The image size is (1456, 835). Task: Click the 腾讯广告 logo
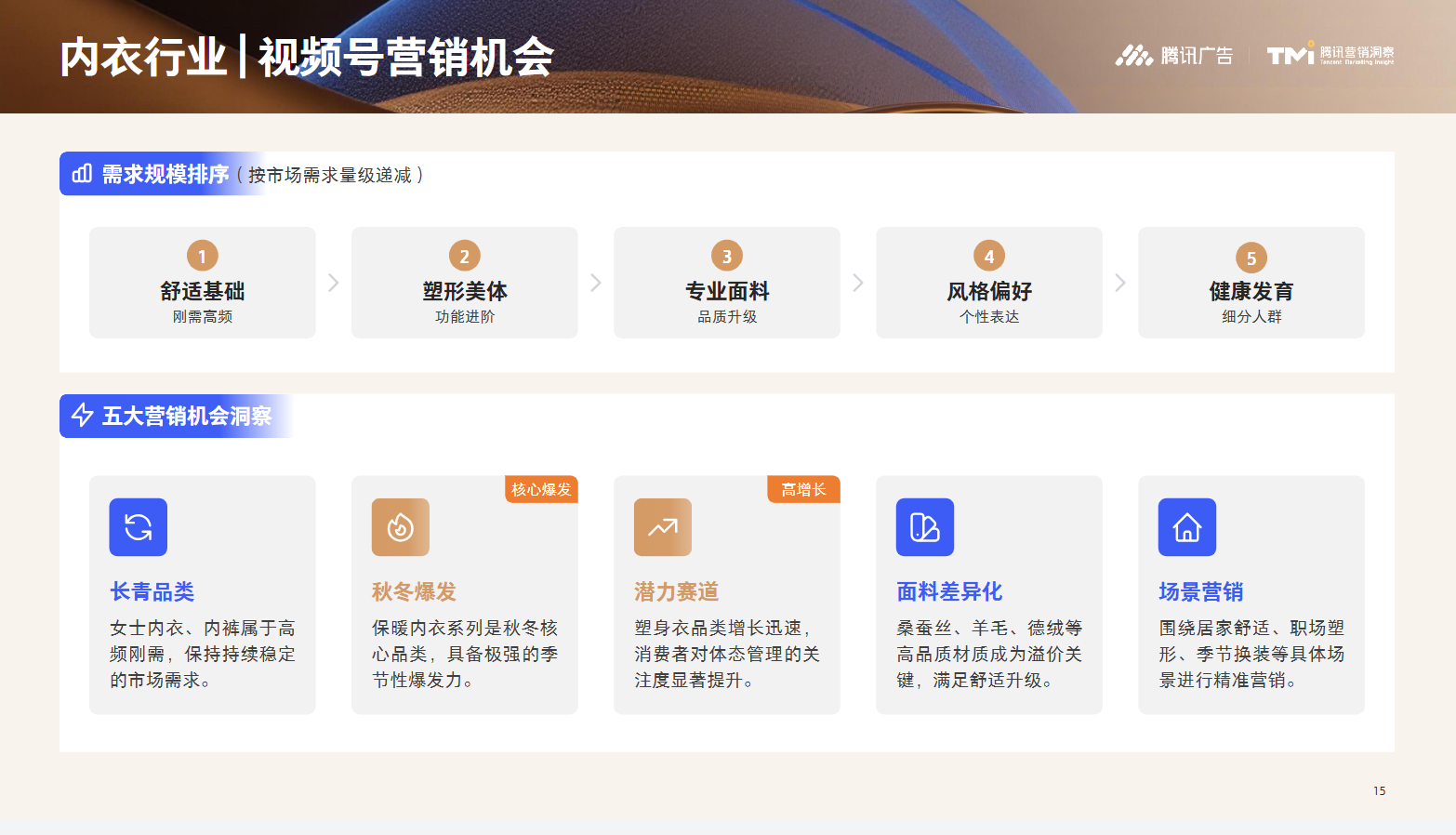(1174, 56)
